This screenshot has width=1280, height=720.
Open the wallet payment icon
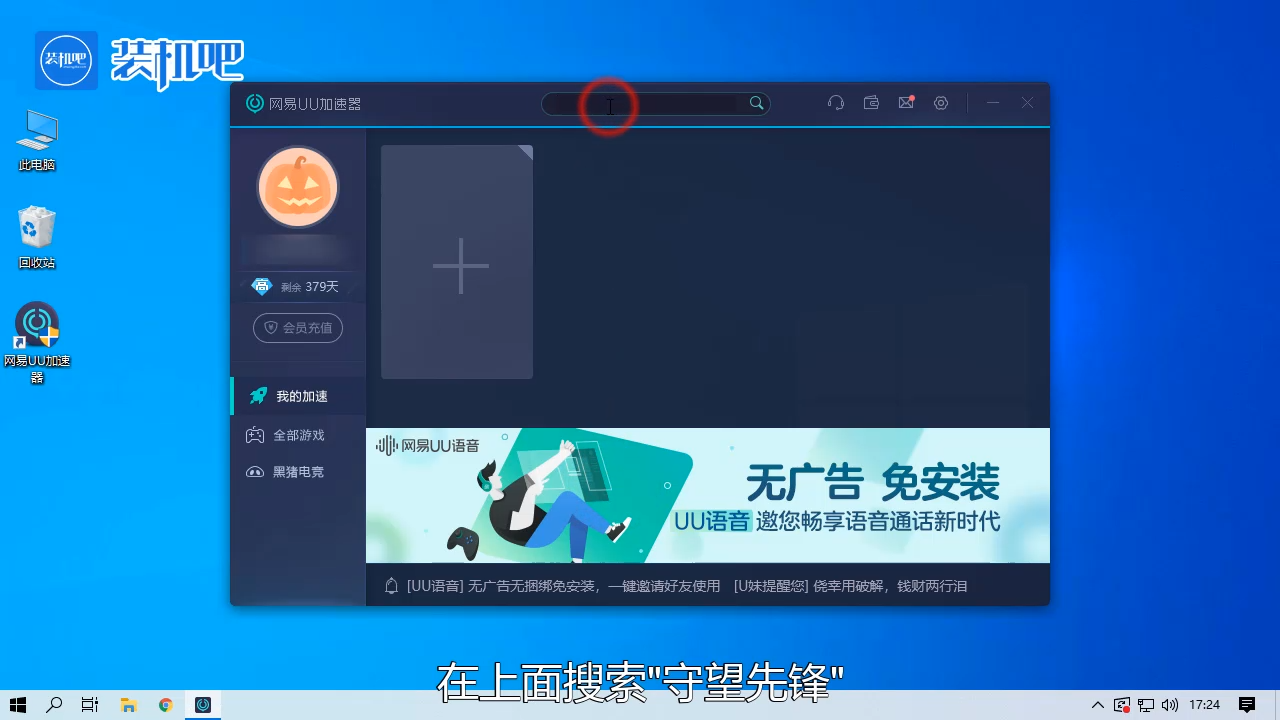[871, 103]
